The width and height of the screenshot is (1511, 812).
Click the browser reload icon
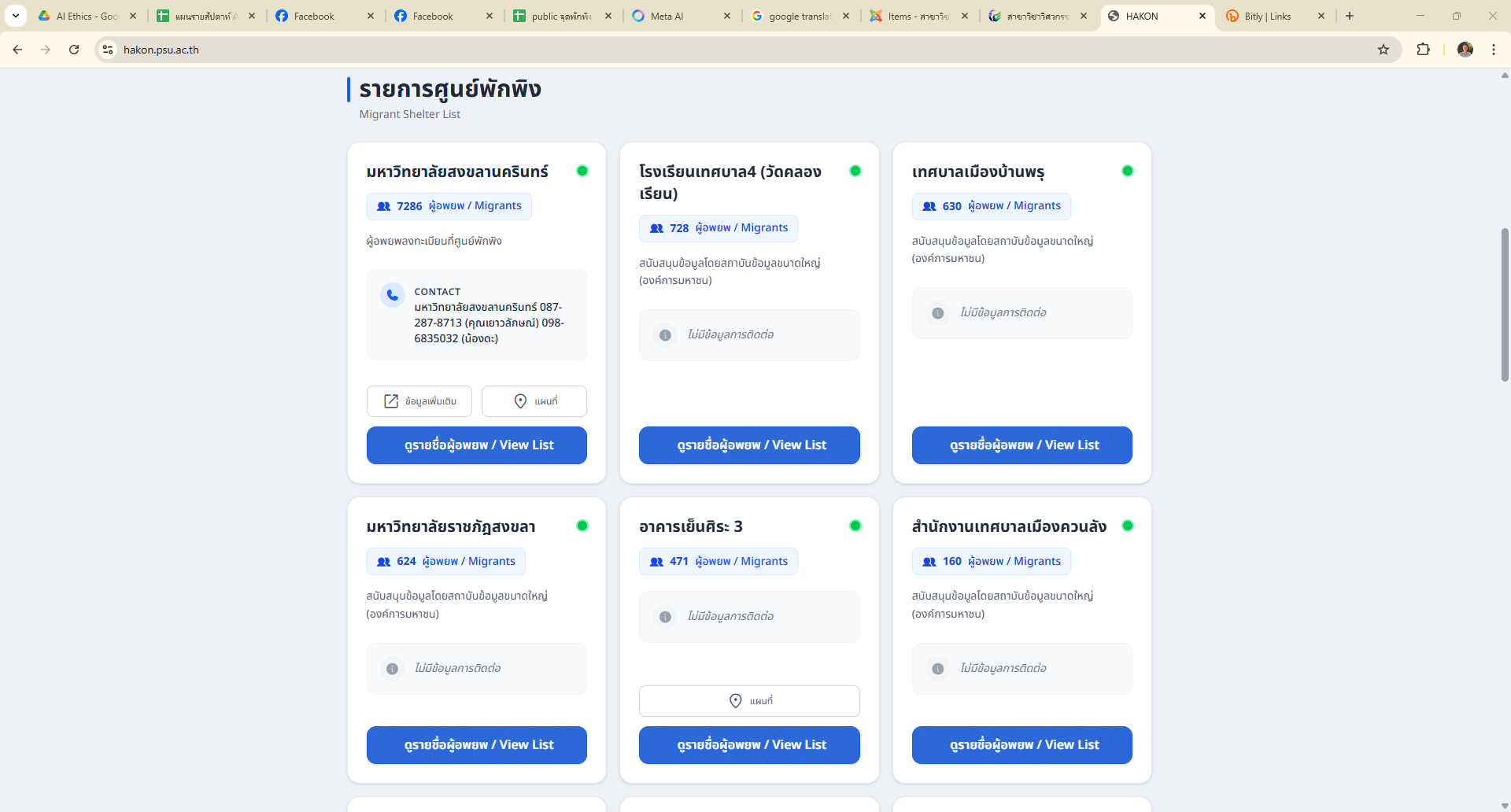74,50
